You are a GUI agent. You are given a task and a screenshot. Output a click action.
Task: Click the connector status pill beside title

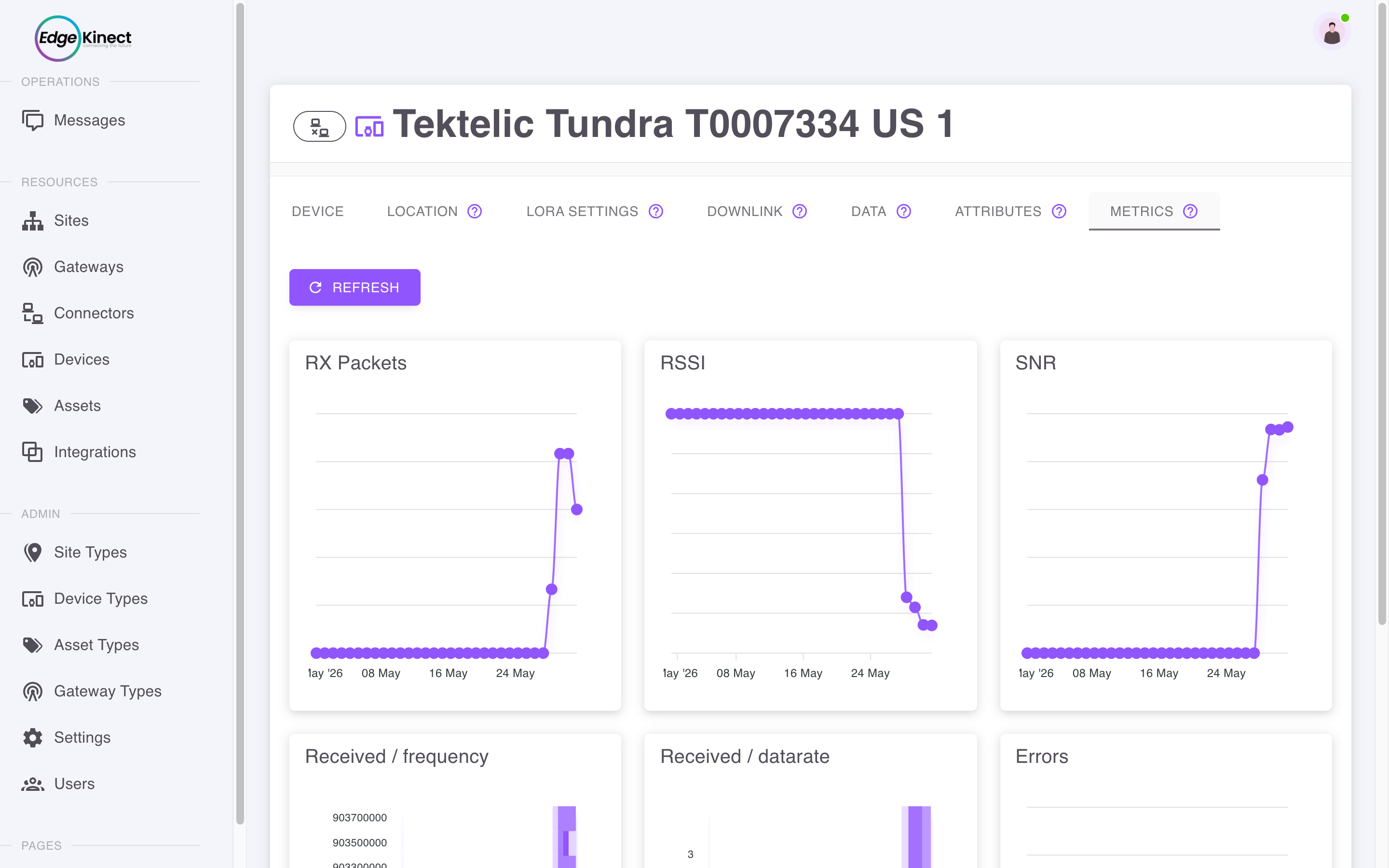(320, 126)
